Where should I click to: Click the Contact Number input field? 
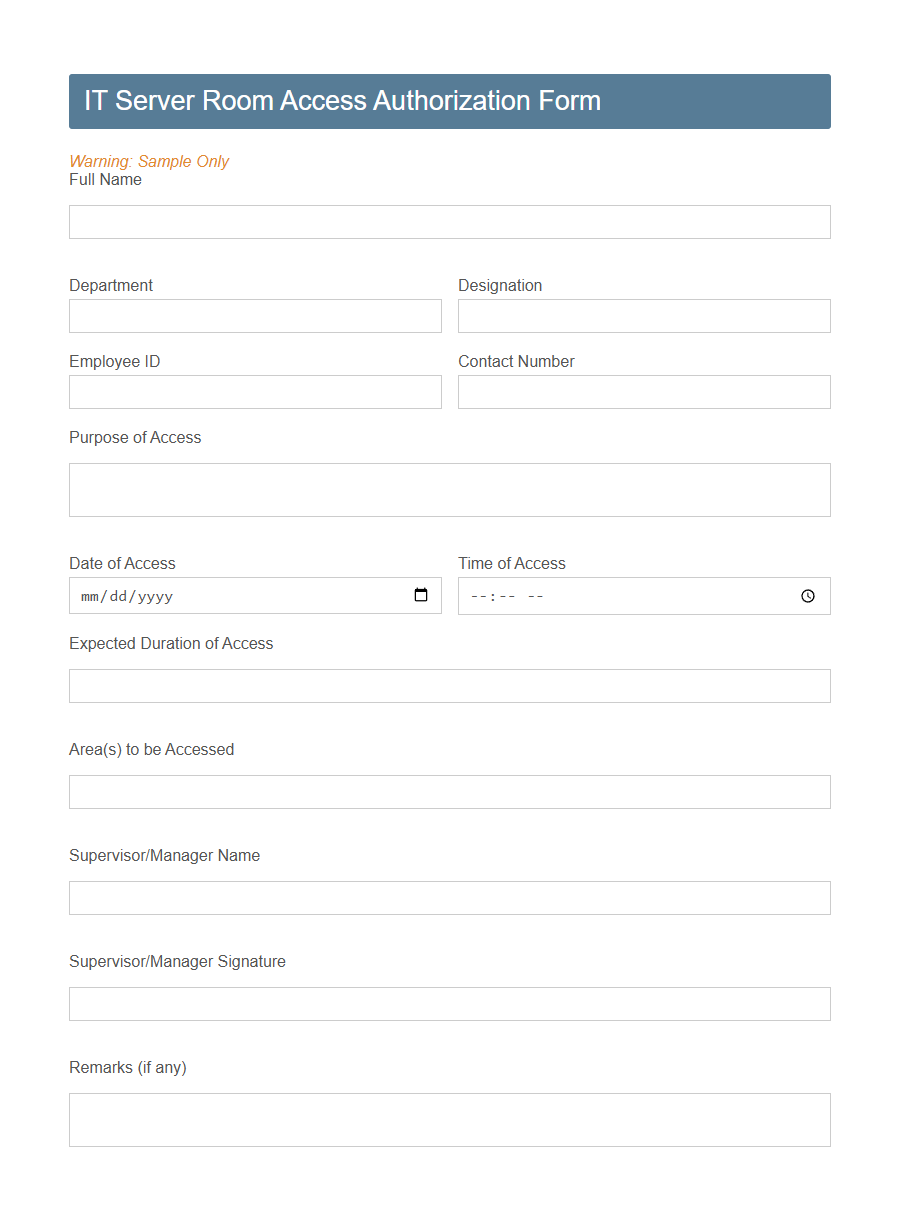(x=644, y=391)
